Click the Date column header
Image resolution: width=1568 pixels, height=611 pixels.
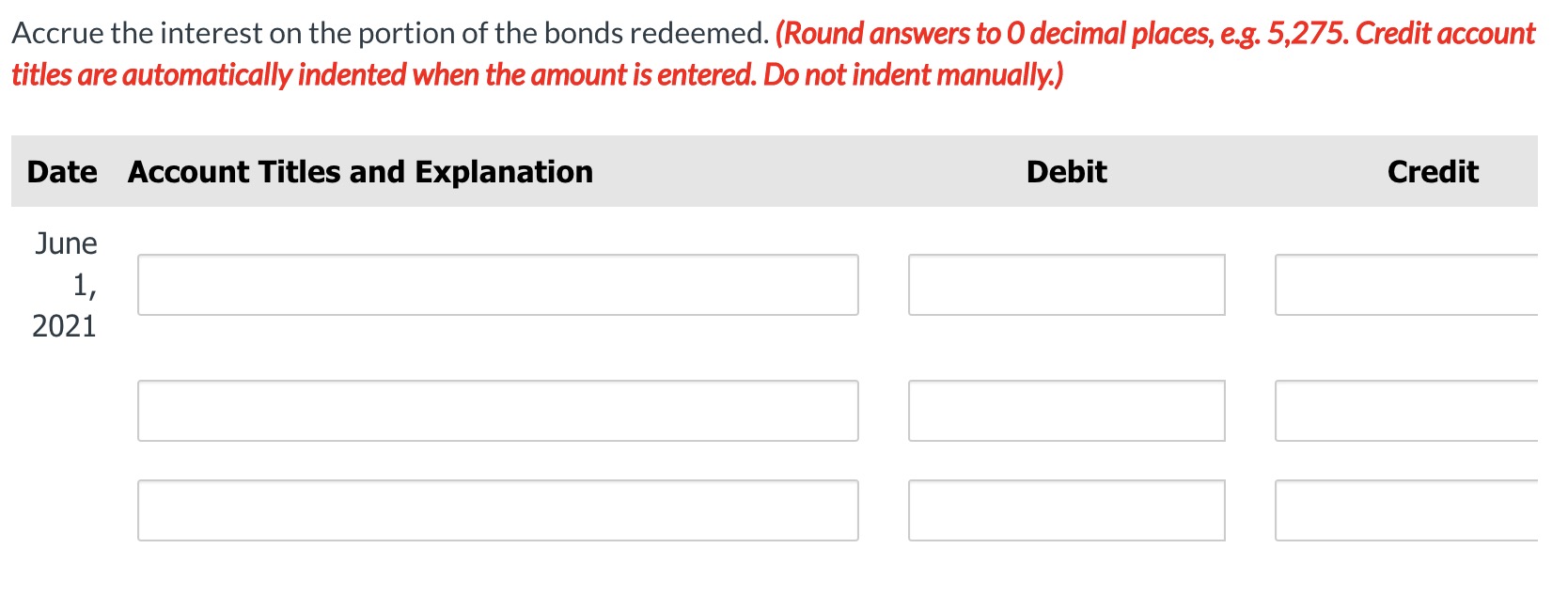point(61,172)
